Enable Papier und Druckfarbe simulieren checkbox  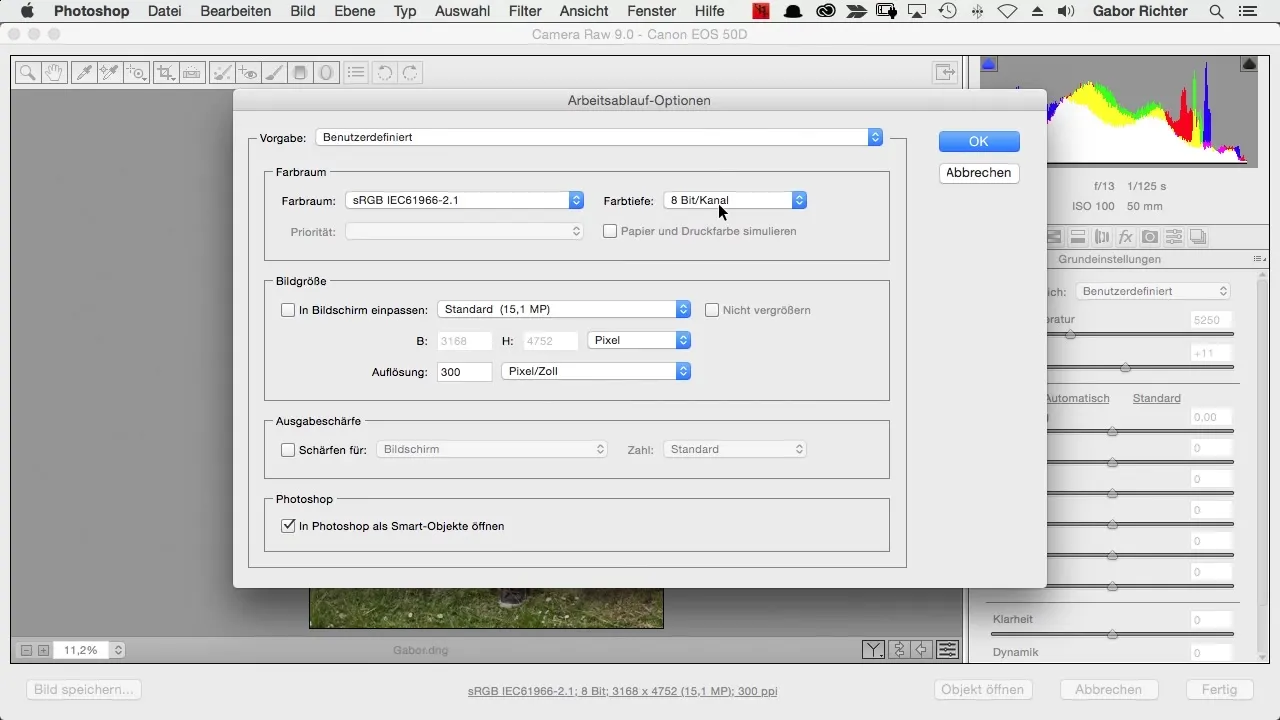click(610, 231)
